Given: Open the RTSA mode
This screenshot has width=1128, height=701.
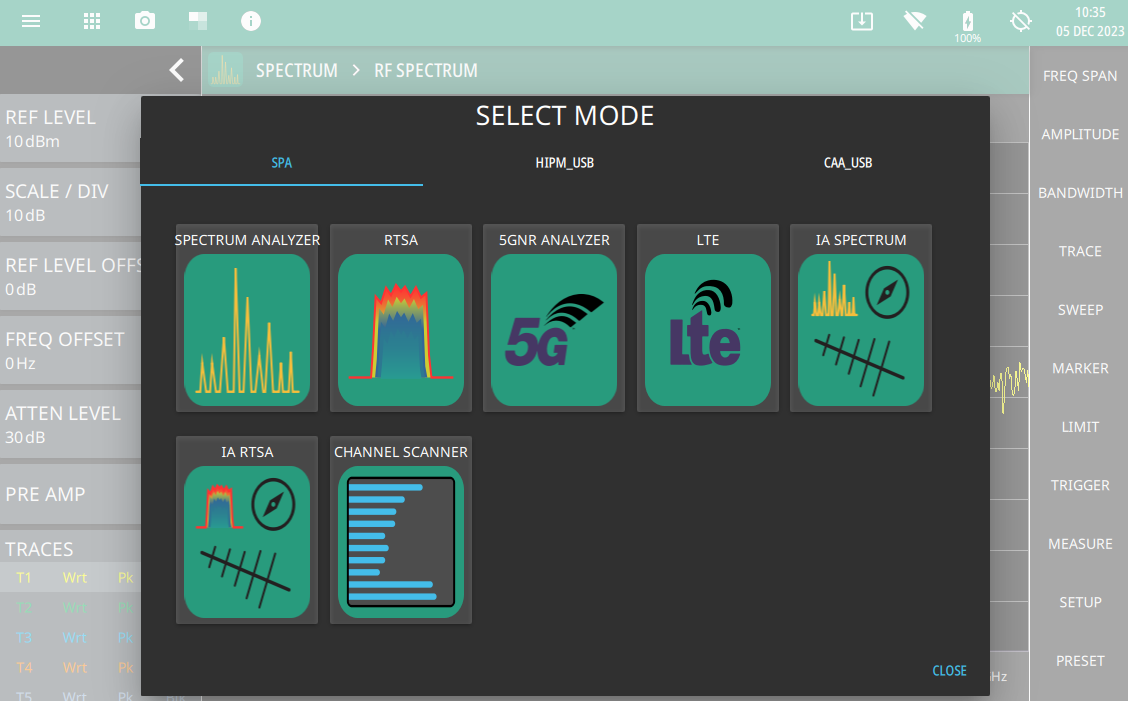Looking at the screenshot, I should [x=401, y=330].
